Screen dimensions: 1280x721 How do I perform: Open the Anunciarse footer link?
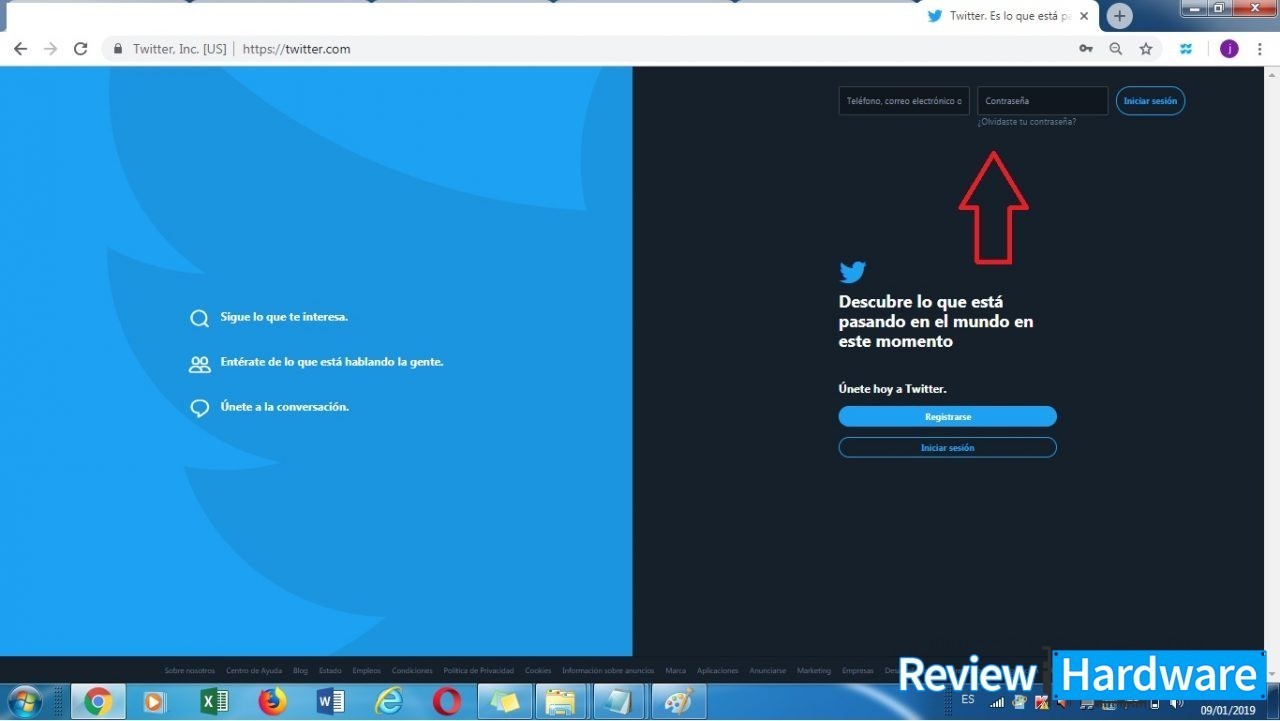pos(768,671)
